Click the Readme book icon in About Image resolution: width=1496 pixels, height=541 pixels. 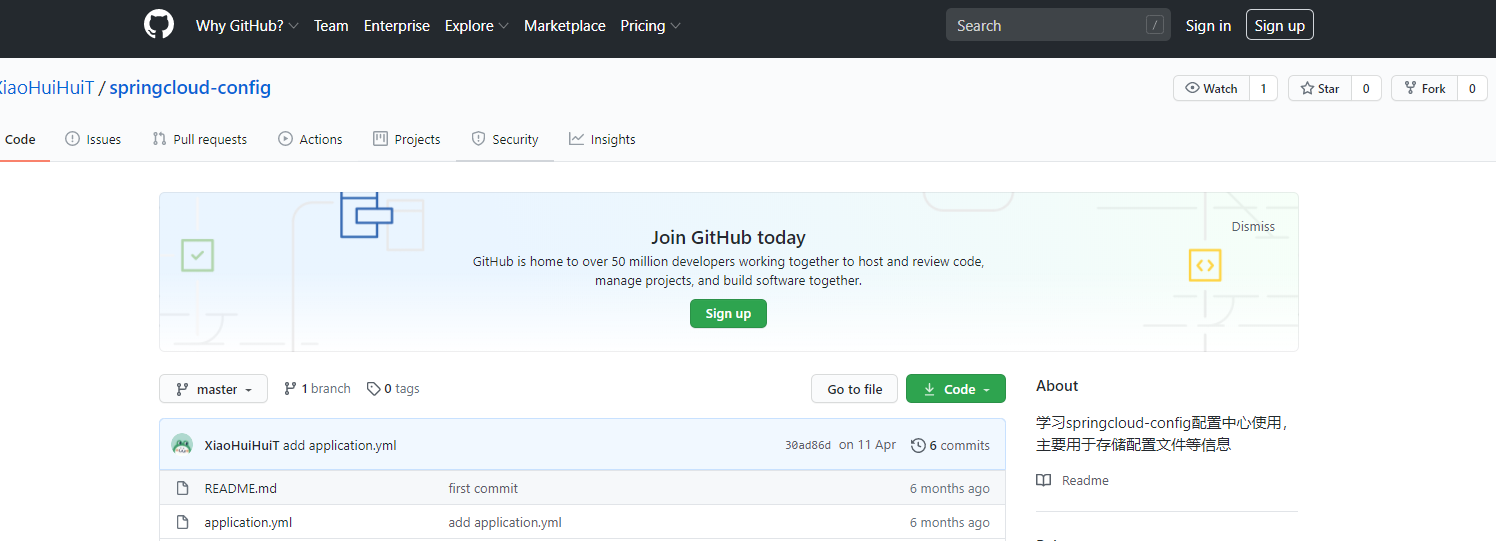(x=1044, y=481)
